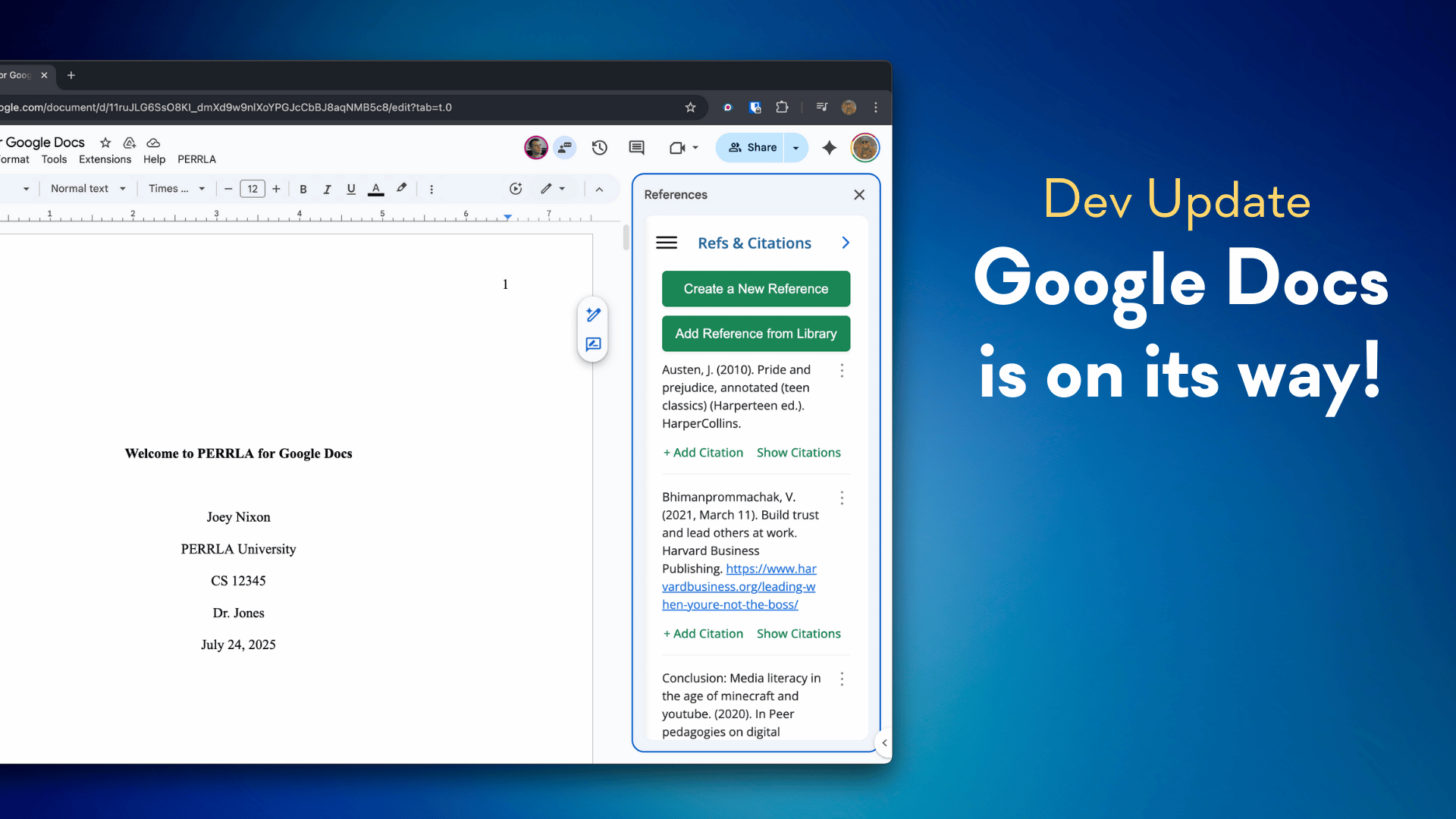Toggle bold formatting
The height and width of the screenshot is (819, 1456).
[303, 189]
